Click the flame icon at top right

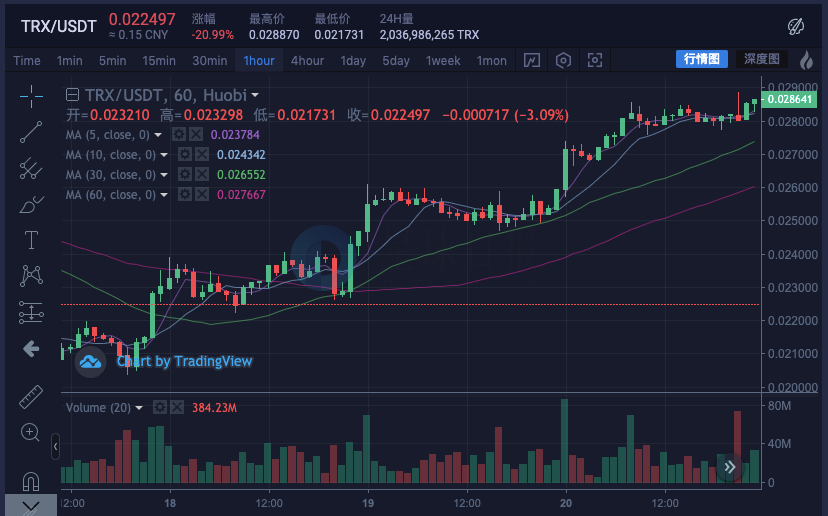(x=806, y=60)
